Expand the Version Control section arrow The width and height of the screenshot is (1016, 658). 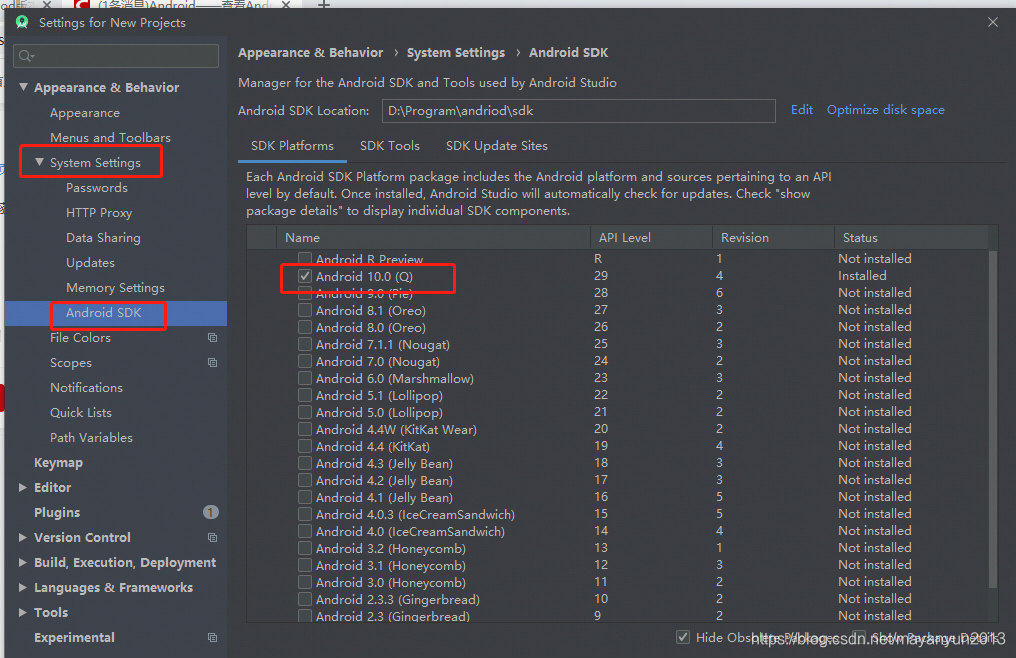click(23, 537)
